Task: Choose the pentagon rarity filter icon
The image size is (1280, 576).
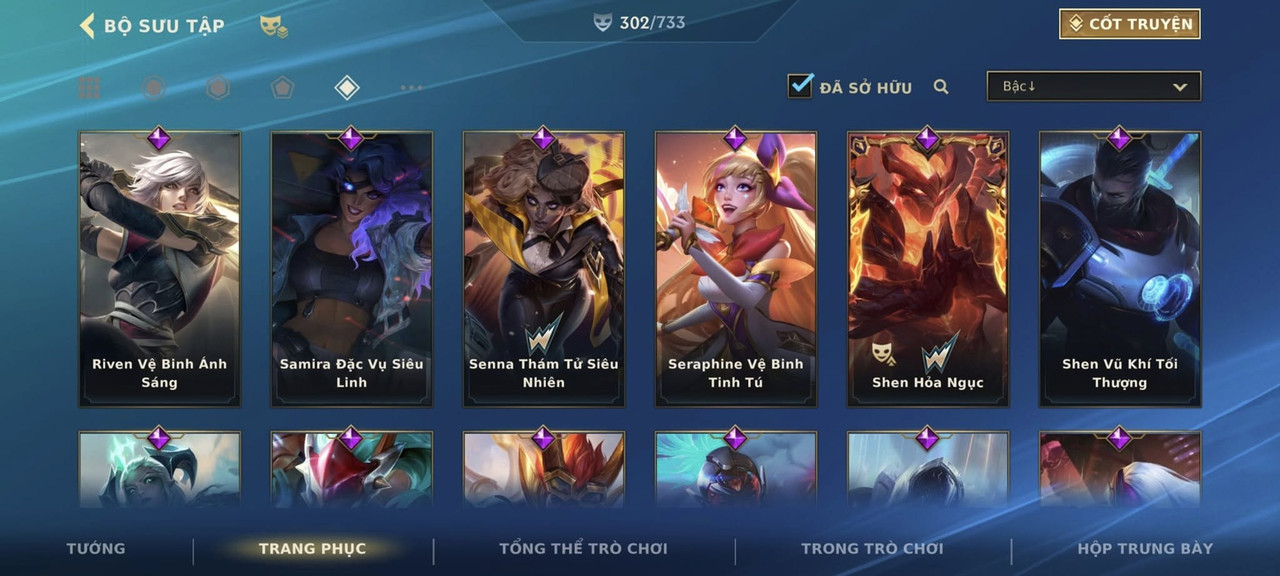Action: (x=282, y=88)
